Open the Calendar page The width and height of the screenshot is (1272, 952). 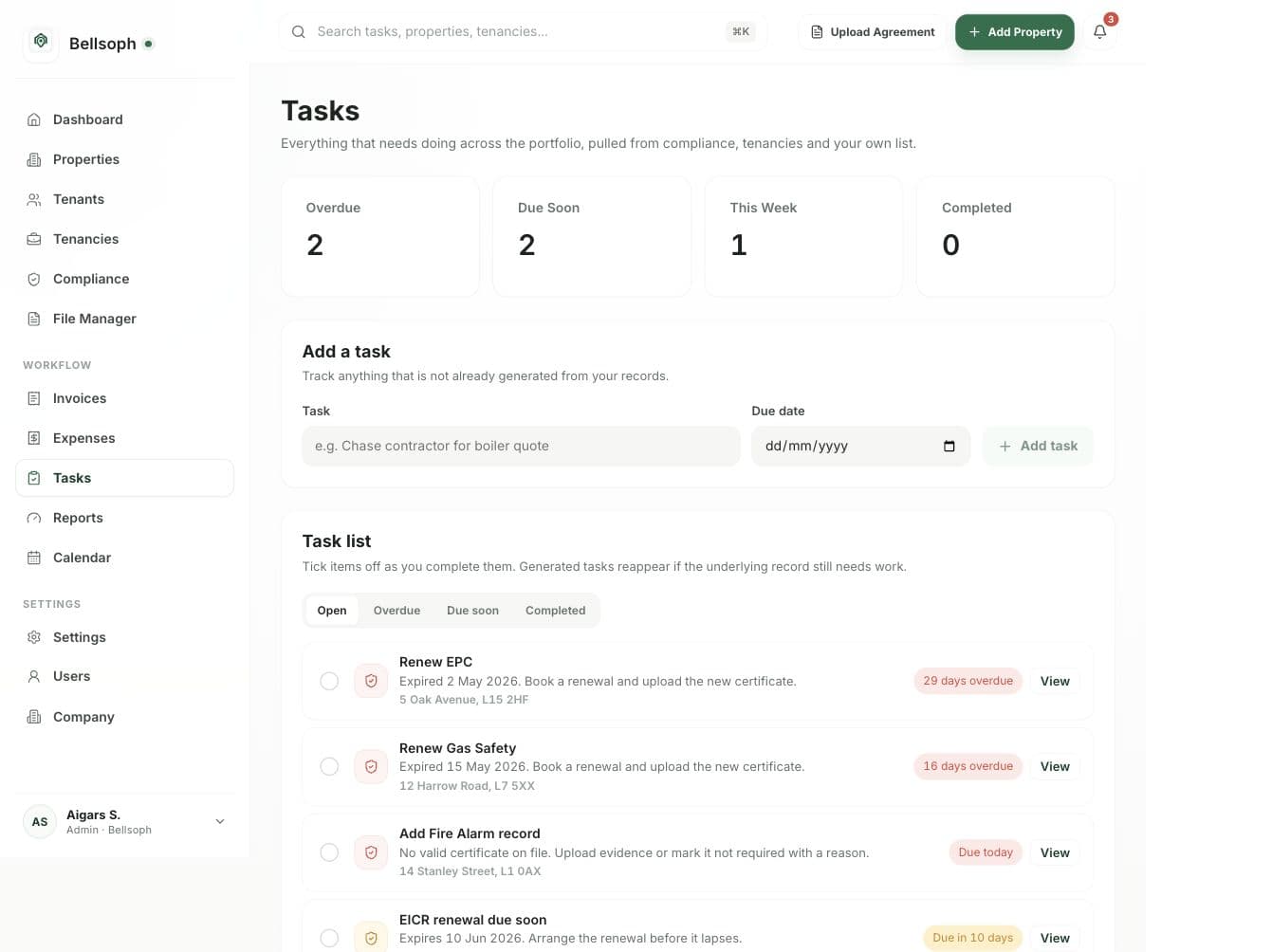[x=124, y=558]
